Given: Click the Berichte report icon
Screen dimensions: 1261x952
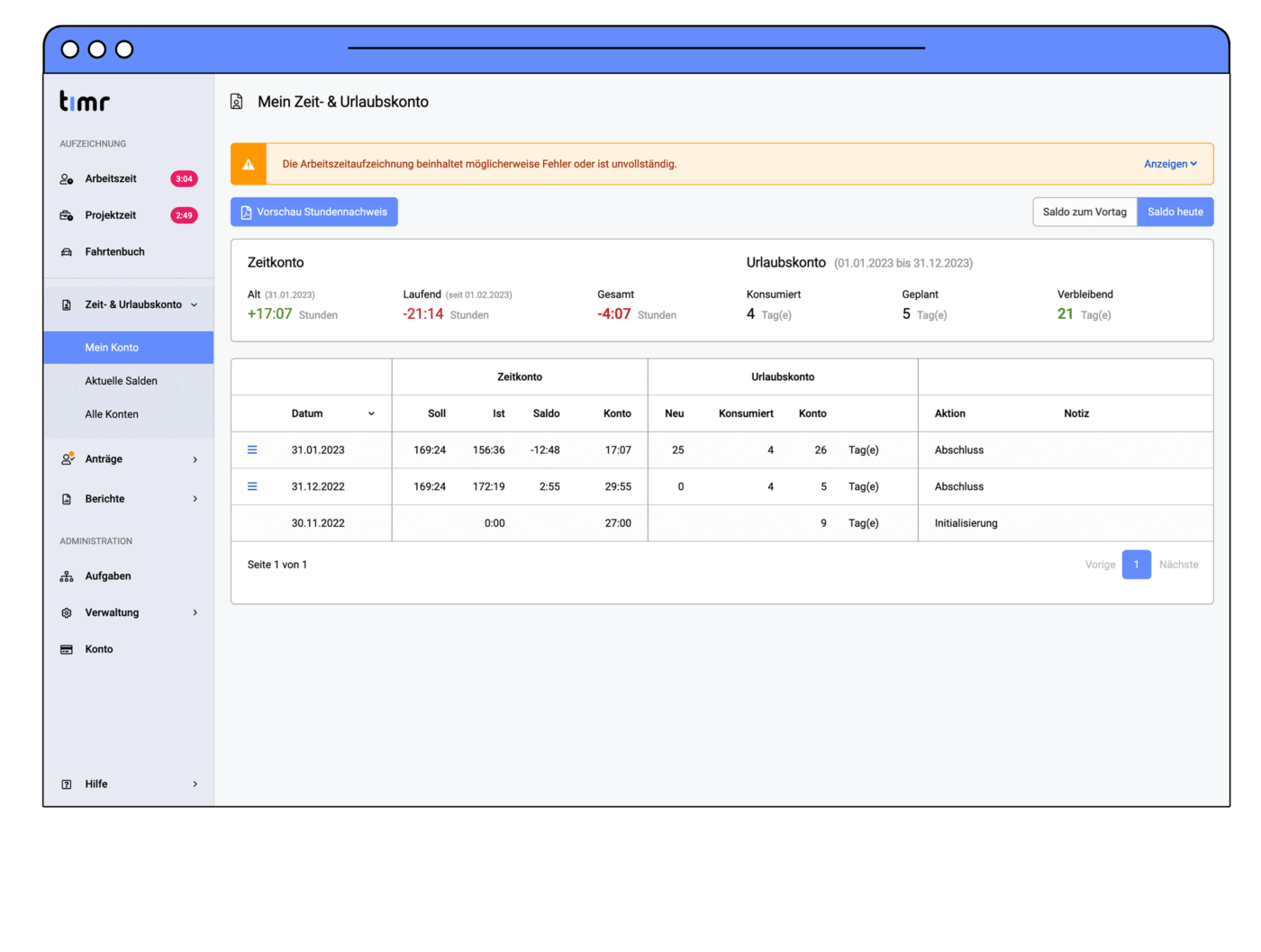Looking at the screenshot, I should point(67,499).
